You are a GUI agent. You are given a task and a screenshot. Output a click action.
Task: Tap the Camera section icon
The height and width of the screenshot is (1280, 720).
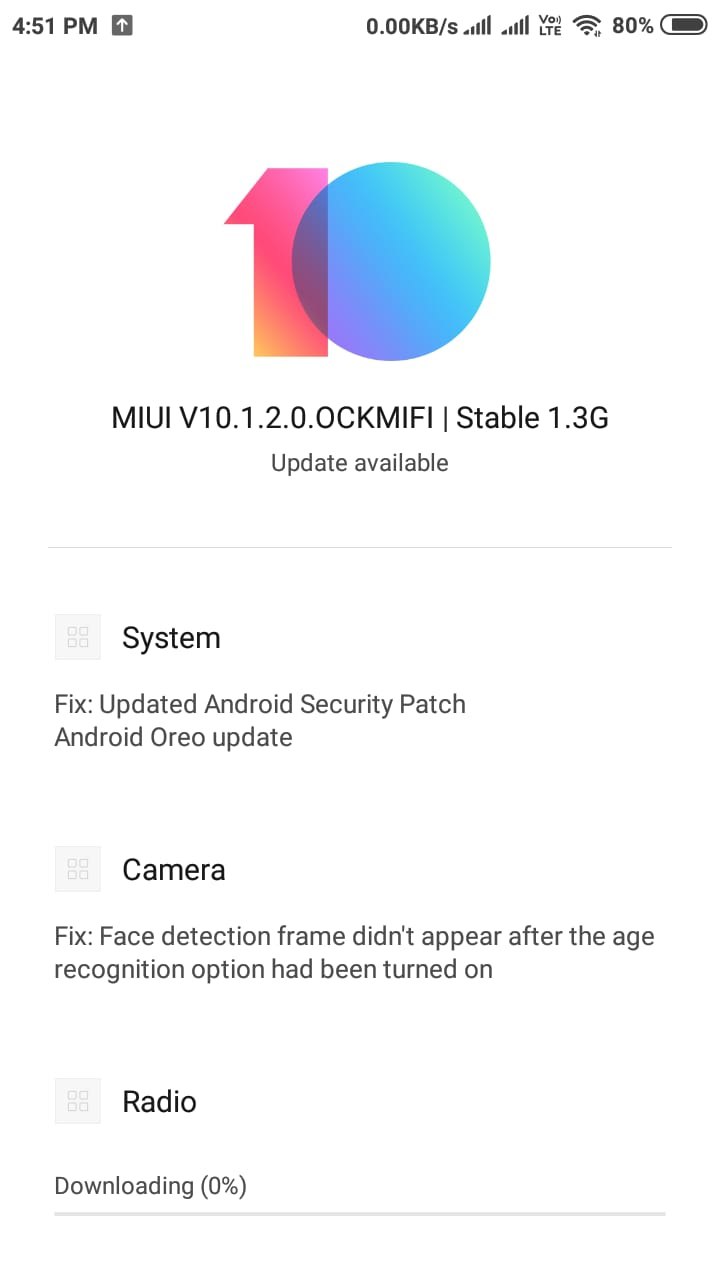point(78,869)
